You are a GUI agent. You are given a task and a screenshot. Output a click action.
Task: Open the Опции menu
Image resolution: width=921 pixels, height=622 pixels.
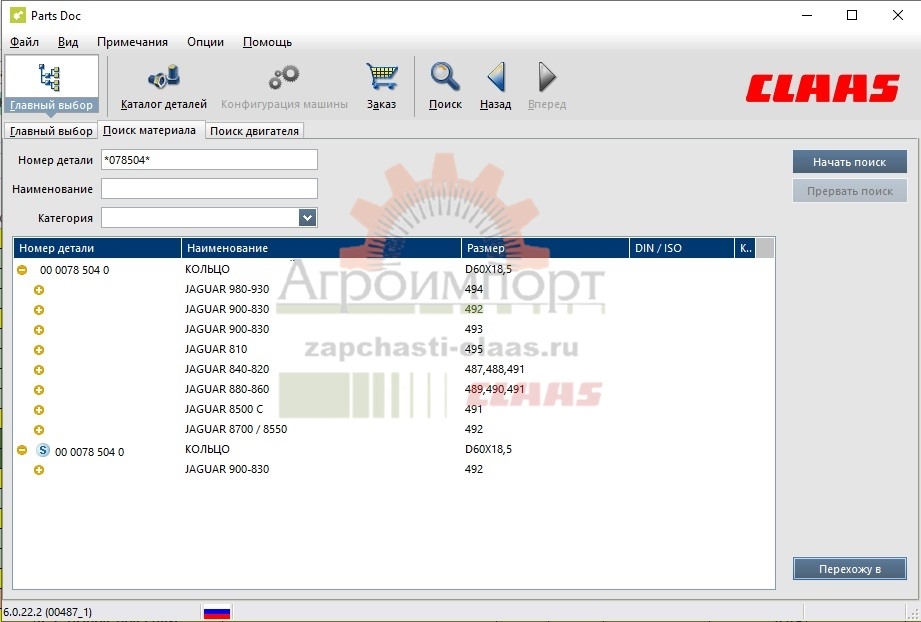point(206,42)
